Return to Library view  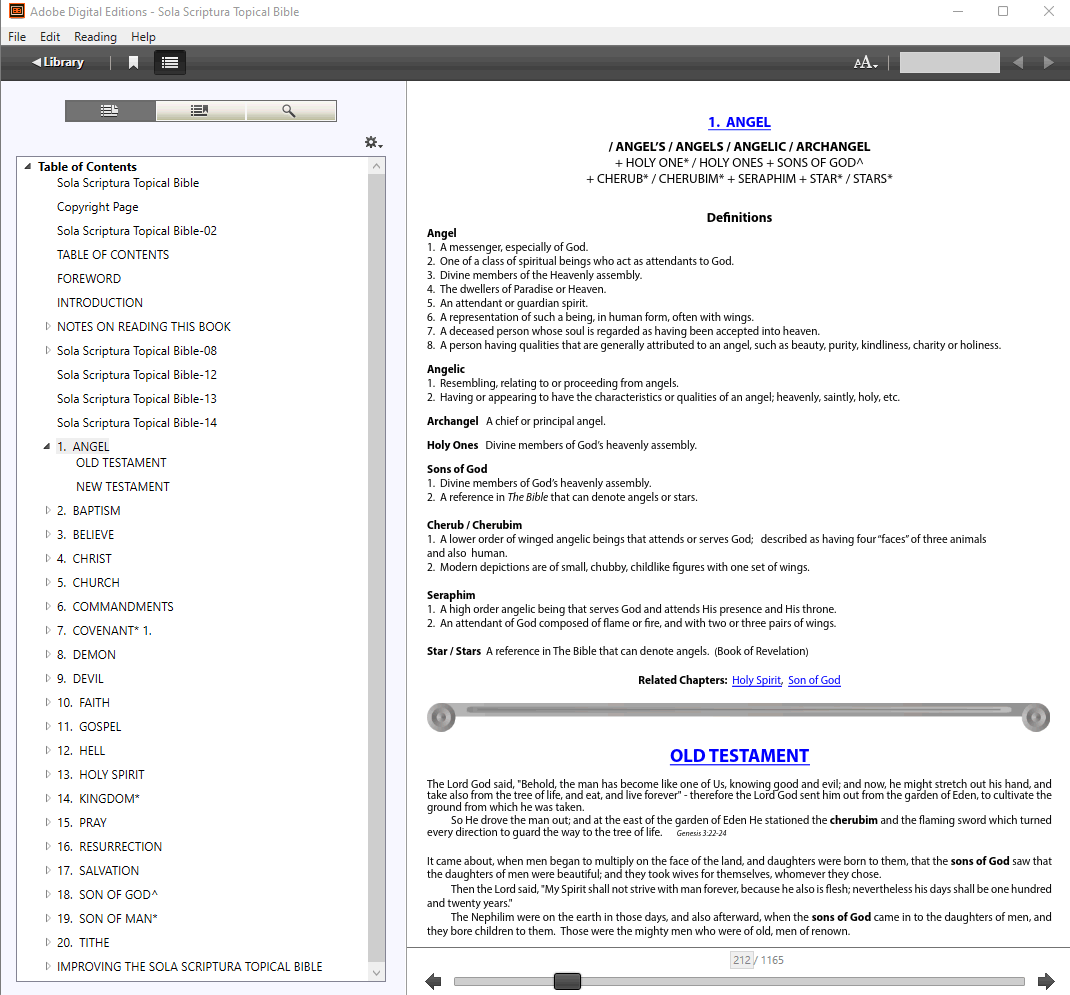pyautogui.click(x=57, y=62)
